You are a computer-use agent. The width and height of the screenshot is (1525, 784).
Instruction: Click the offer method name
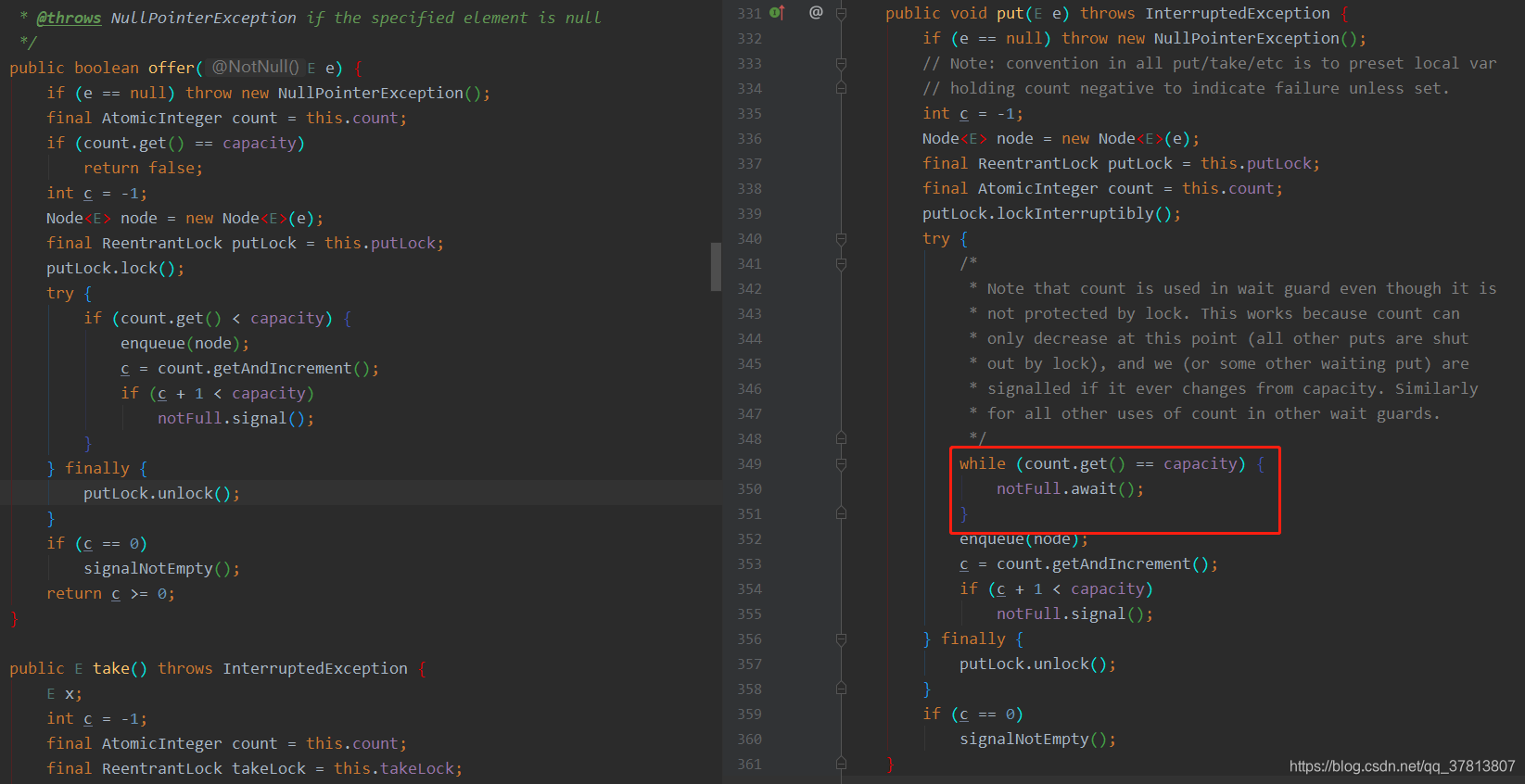point(172,68)
